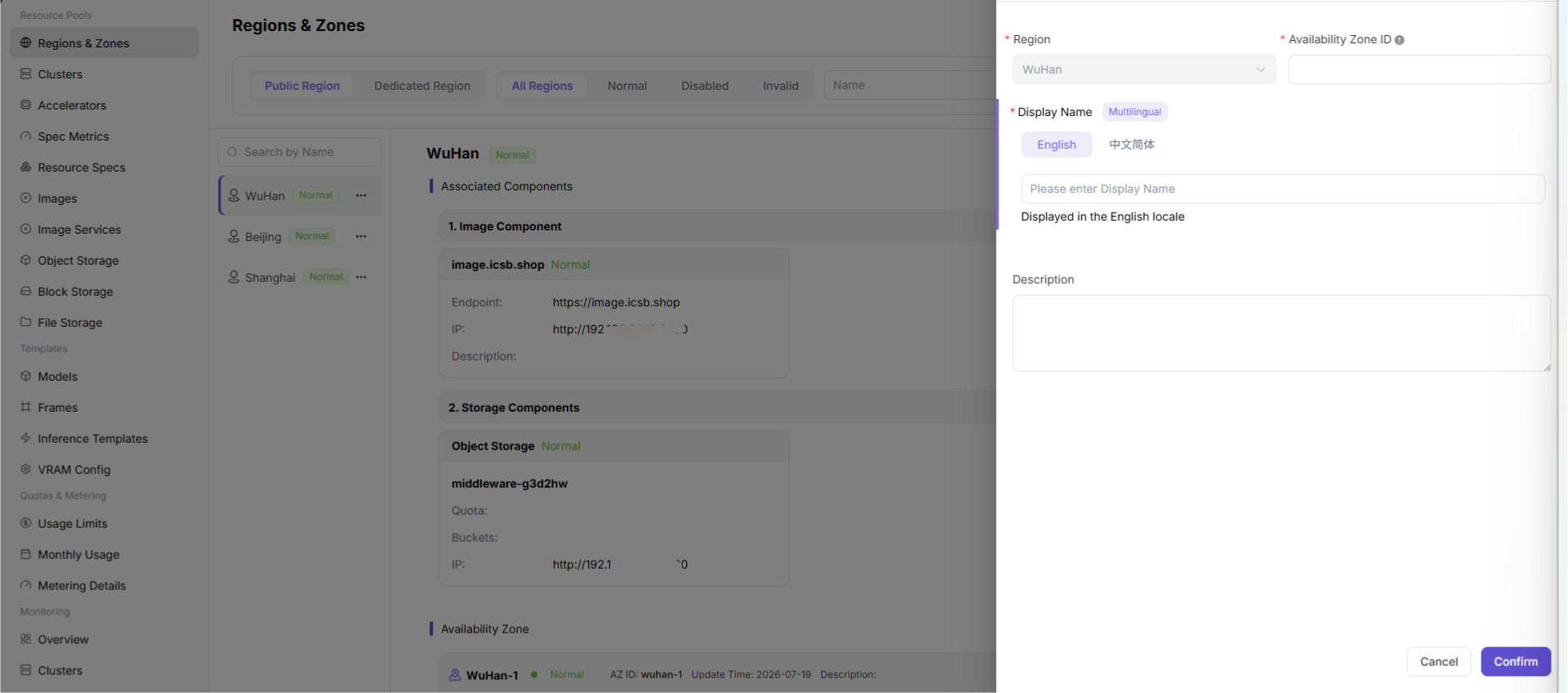Click the Image Services icon
Screen dimensions: 1568x693
click(26, 229)
